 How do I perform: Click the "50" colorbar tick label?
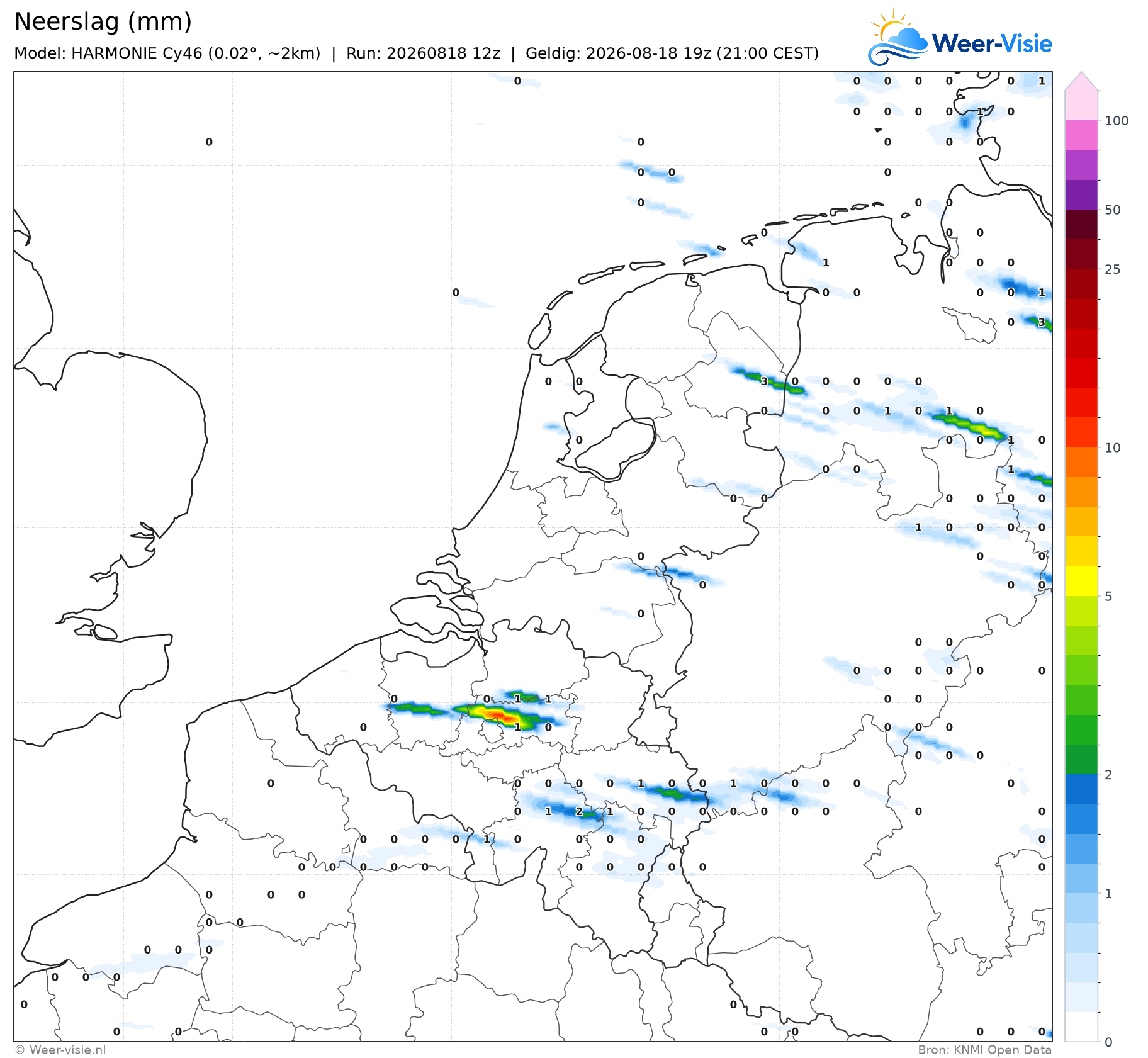(x=1113, y=210)
